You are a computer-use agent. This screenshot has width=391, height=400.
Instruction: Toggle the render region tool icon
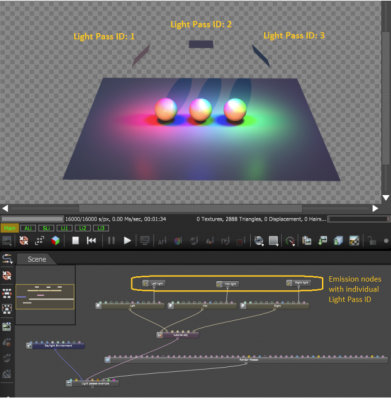click(225, 240)
